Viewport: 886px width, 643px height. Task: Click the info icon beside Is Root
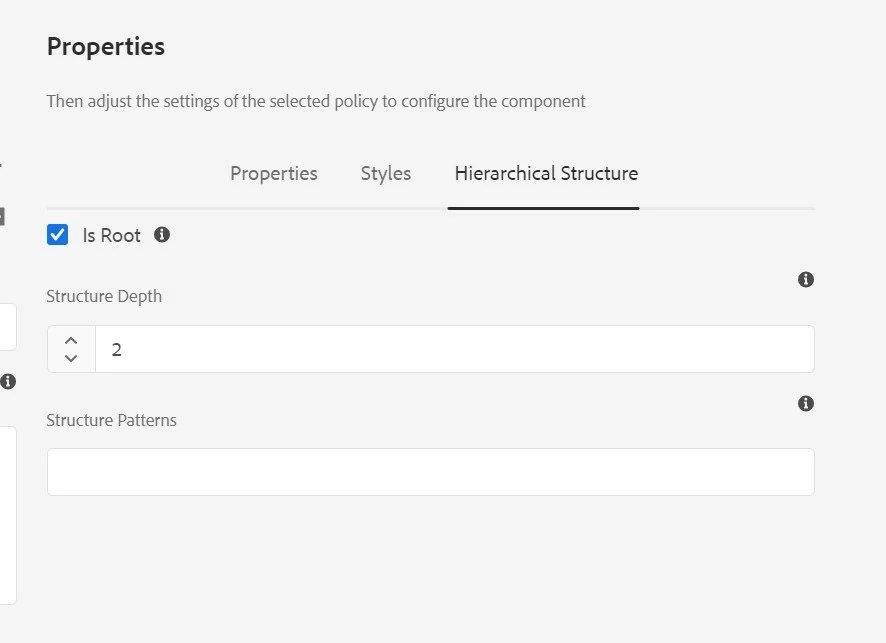point(162,235)
